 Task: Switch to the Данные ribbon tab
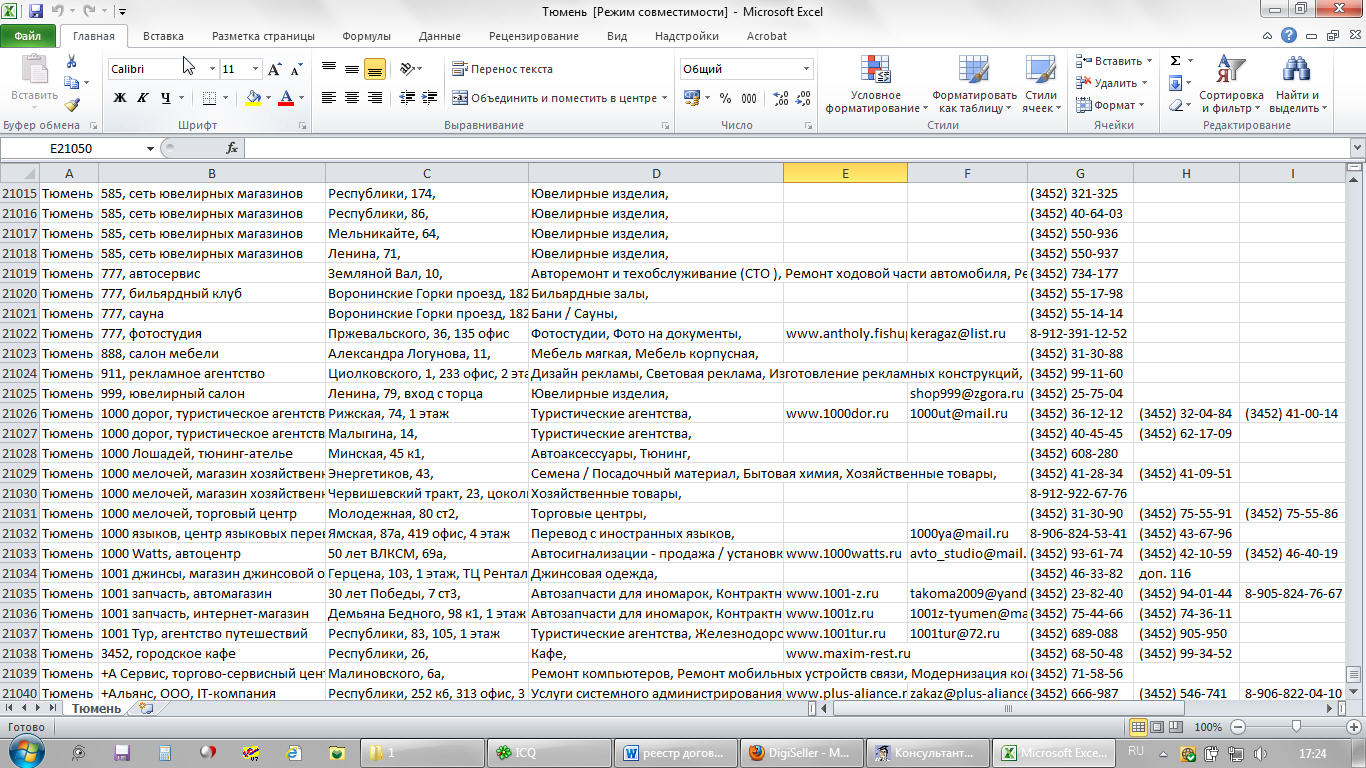[440, 36]
